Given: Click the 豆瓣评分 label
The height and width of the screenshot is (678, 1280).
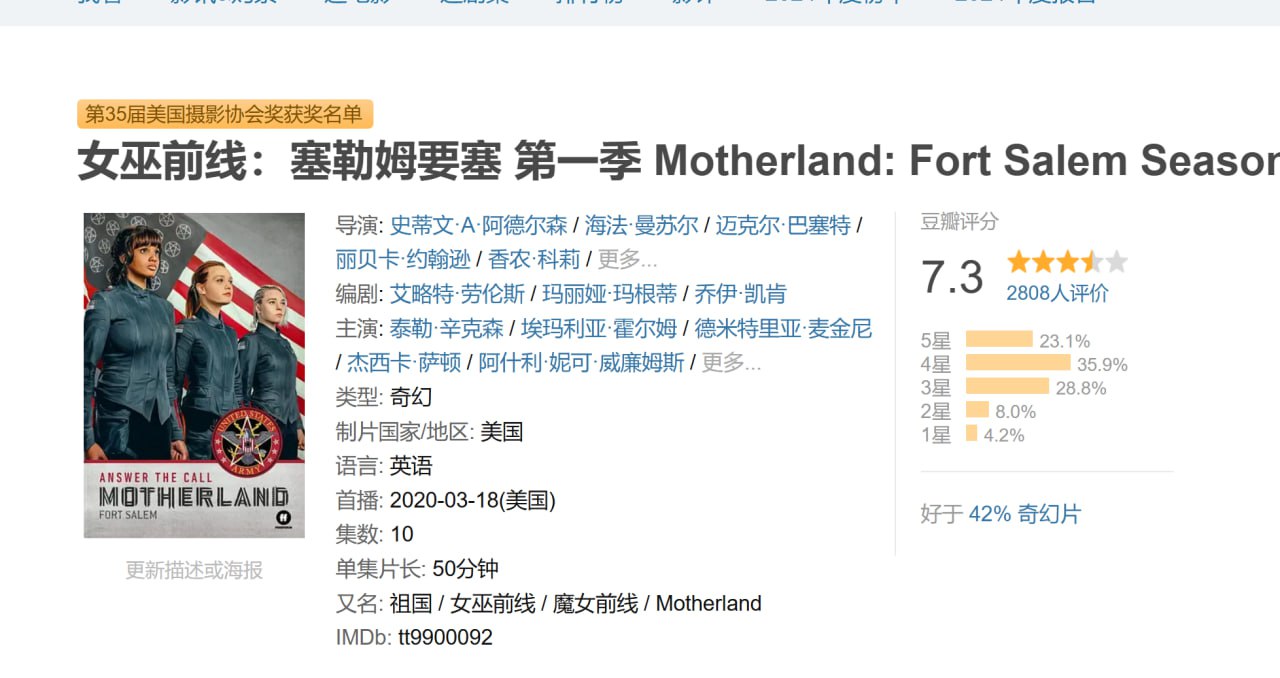Looking at the screenshot, I should (x=960, y=222).
